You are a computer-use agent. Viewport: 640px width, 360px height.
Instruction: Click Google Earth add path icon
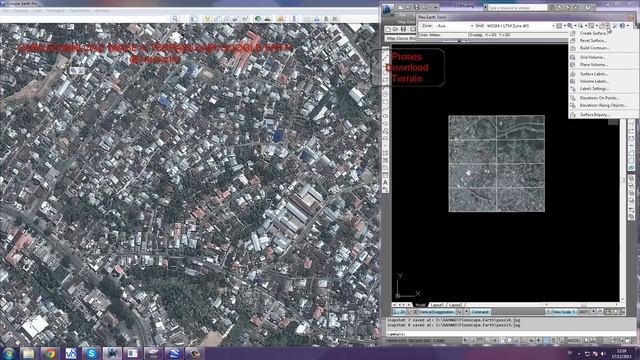[226, 18]
